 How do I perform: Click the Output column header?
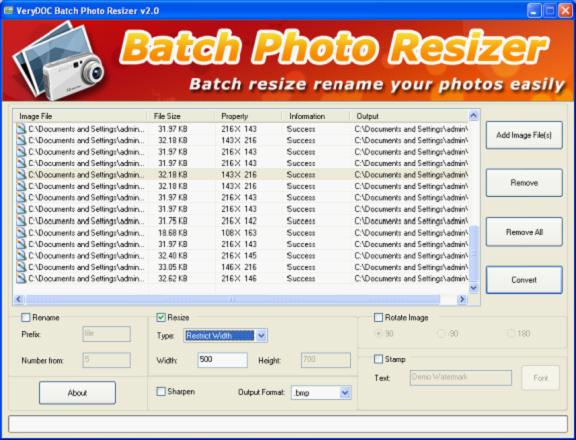409,116
